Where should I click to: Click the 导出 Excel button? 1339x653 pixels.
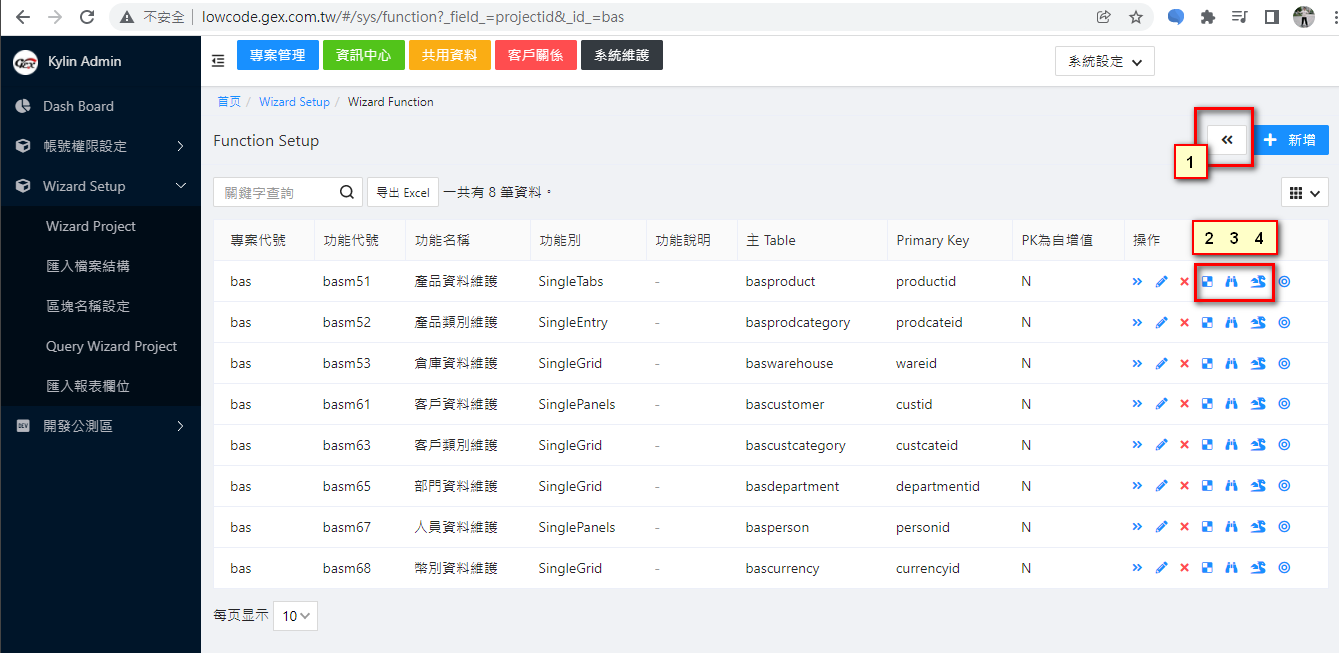coord(402,193)
